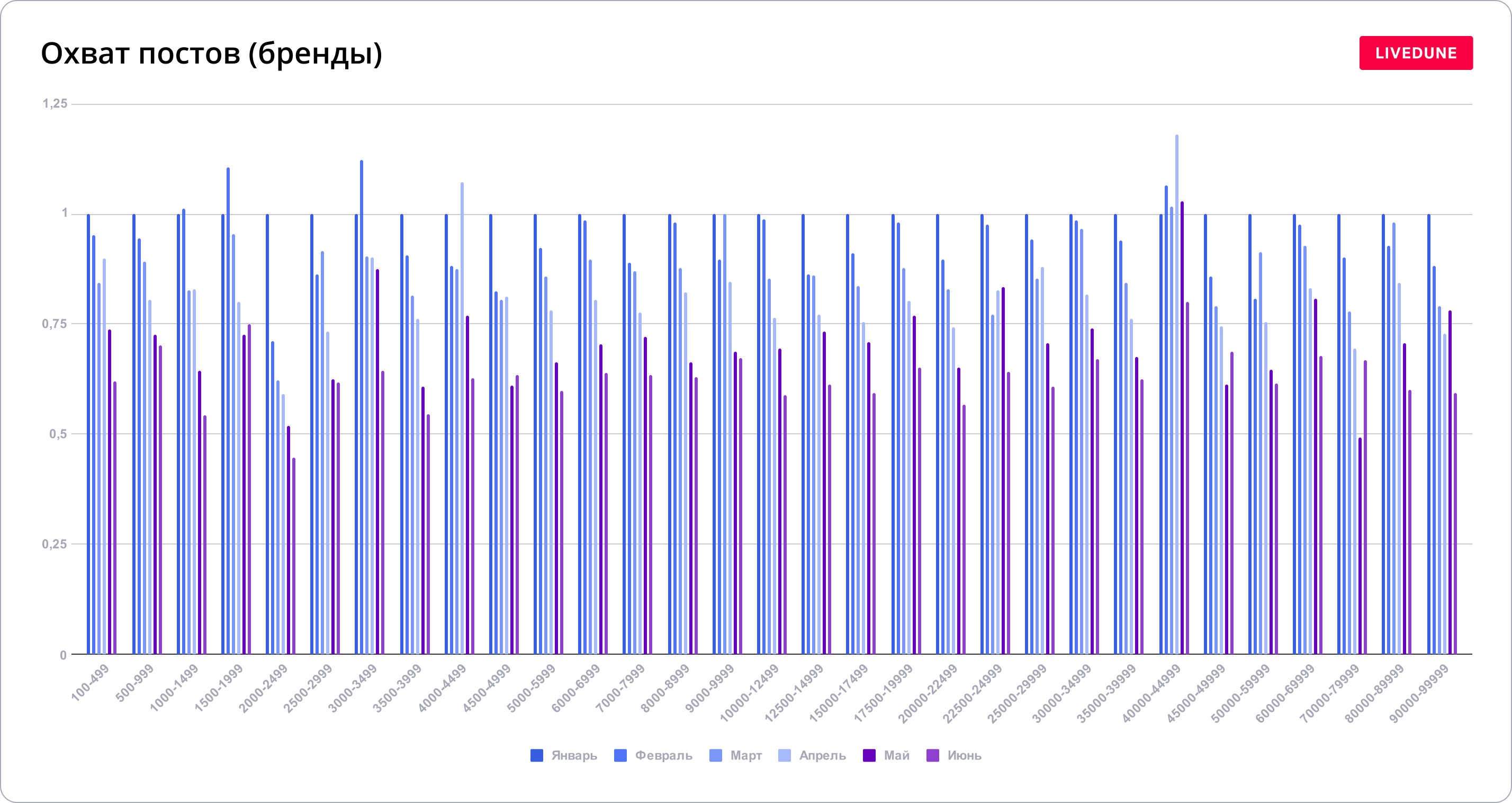The image size is (1512, 803).
Task: Click the 5000-5999 x-axis label
Action: click(531, 688)
